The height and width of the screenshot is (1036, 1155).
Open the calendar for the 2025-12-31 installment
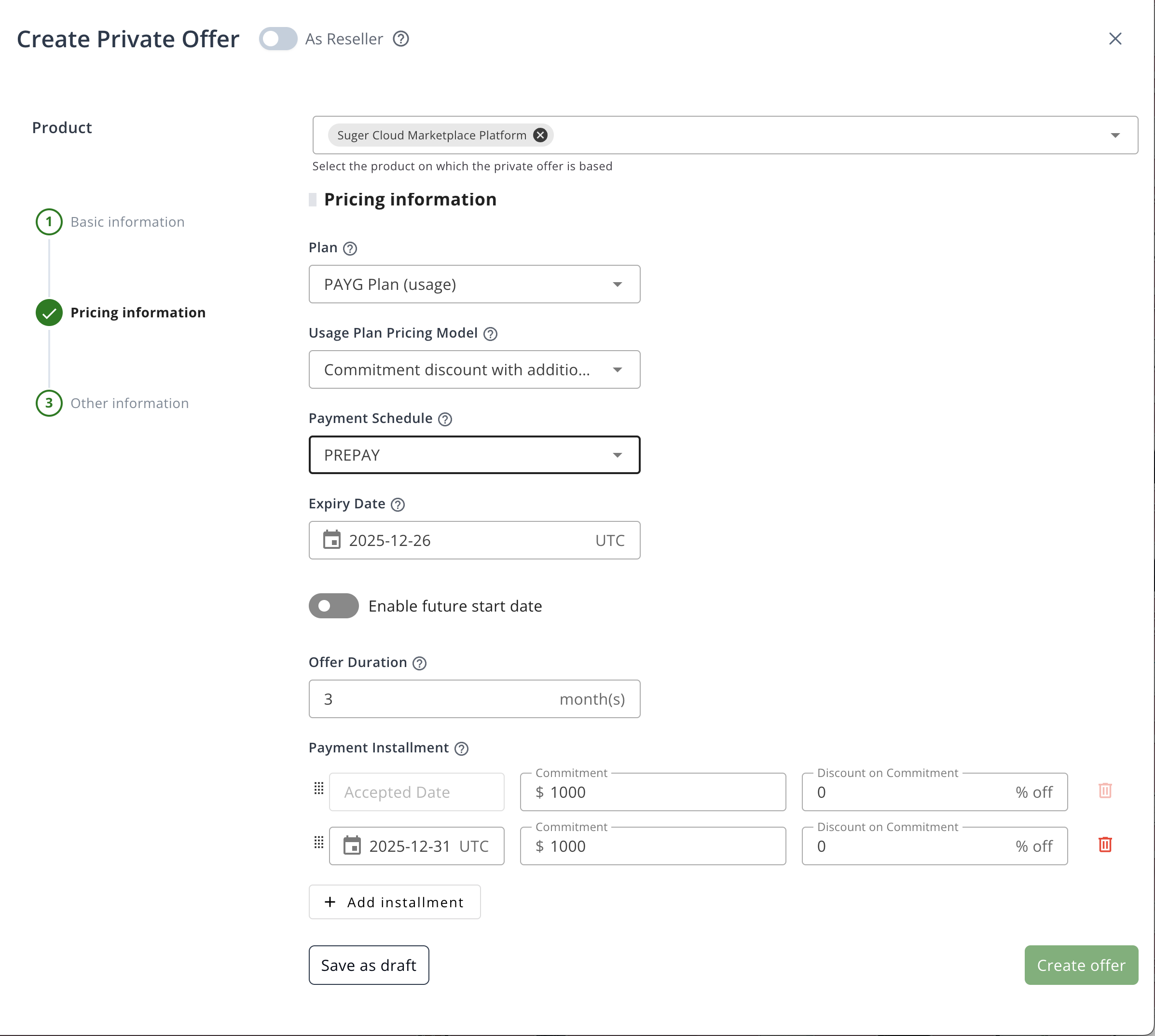coord(353,846)
